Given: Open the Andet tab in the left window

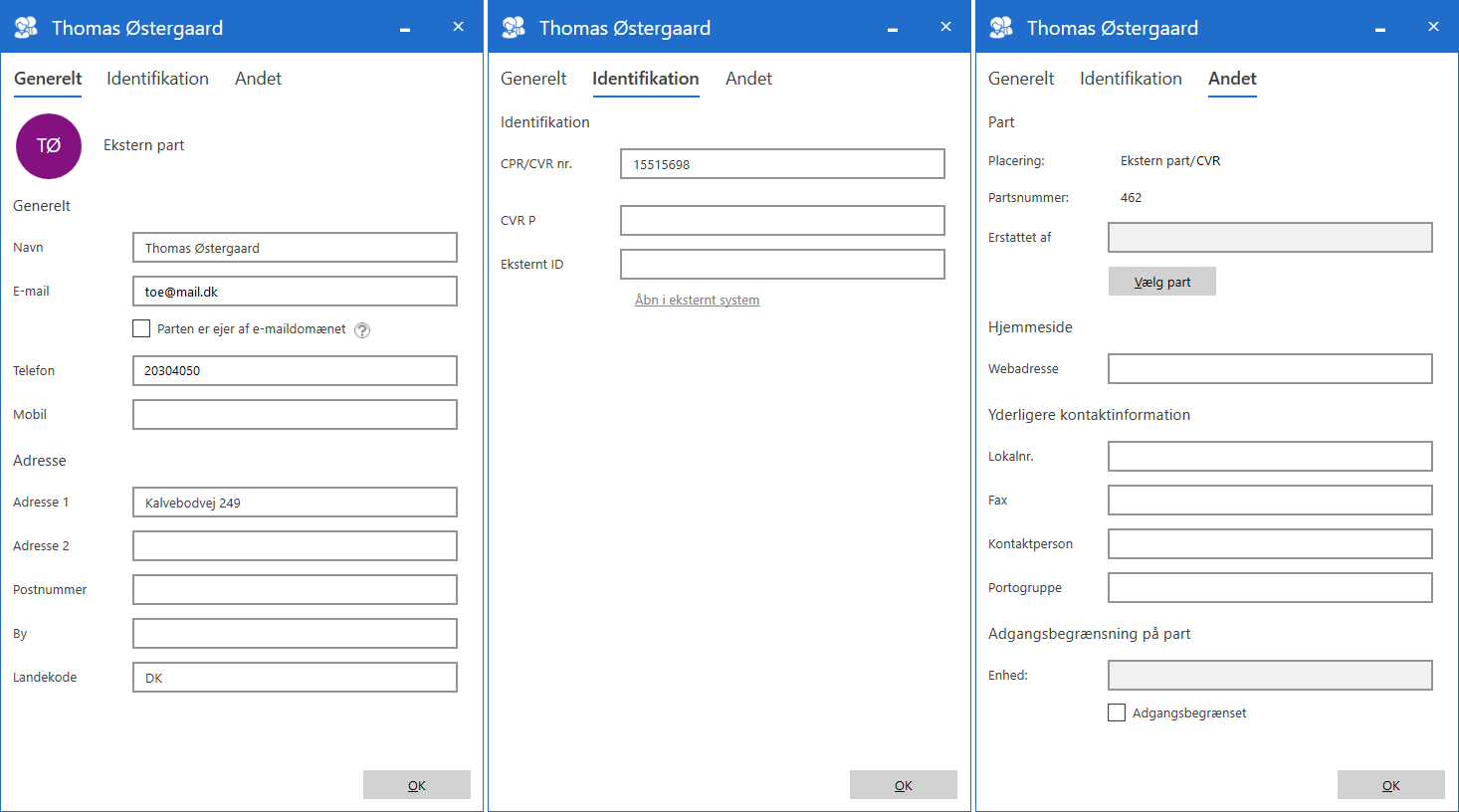Looking at the screenshot, I should click(258, 79).
